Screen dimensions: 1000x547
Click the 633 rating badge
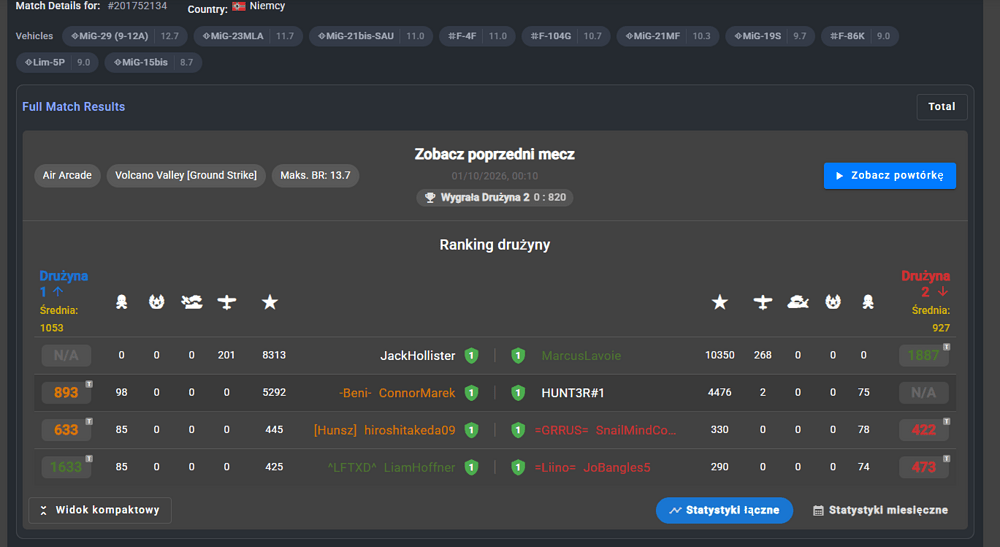coord(66,430)
